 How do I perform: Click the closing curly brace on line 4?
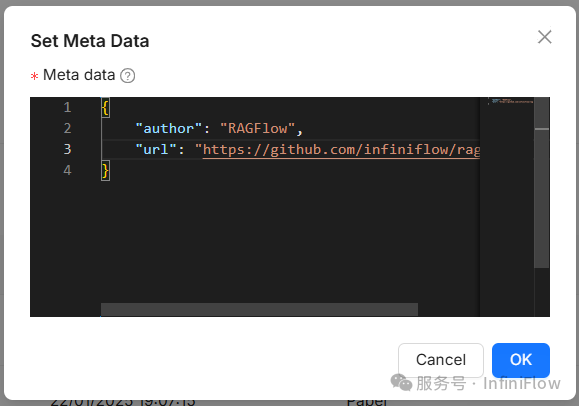105,171
